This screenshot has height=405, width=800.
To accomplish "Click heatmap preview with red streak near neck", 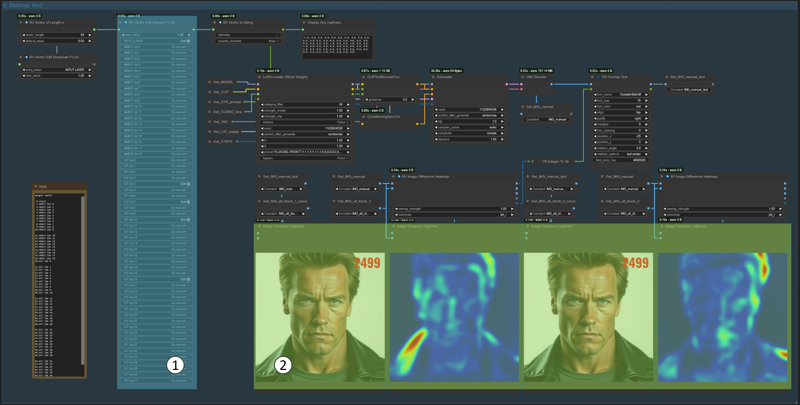I will [x=454, y=317].
